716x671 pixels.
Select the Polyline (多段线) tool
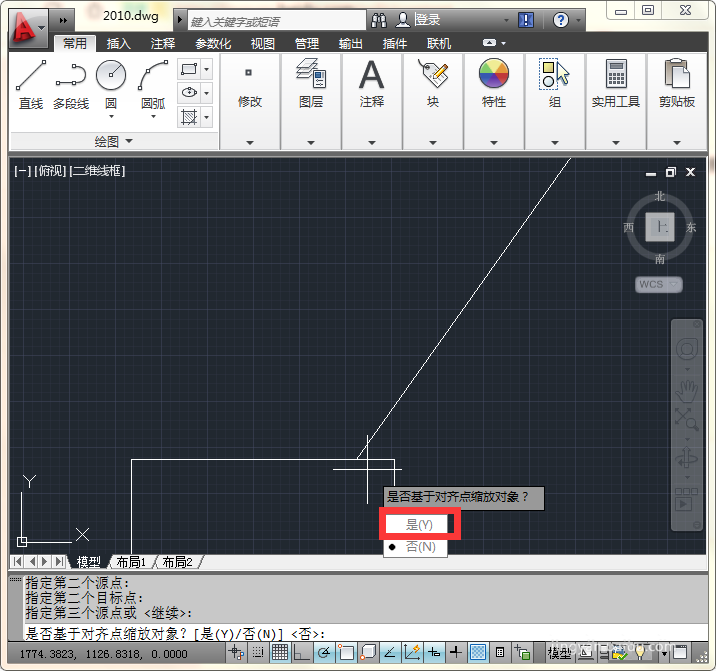(x=71, y=85)
